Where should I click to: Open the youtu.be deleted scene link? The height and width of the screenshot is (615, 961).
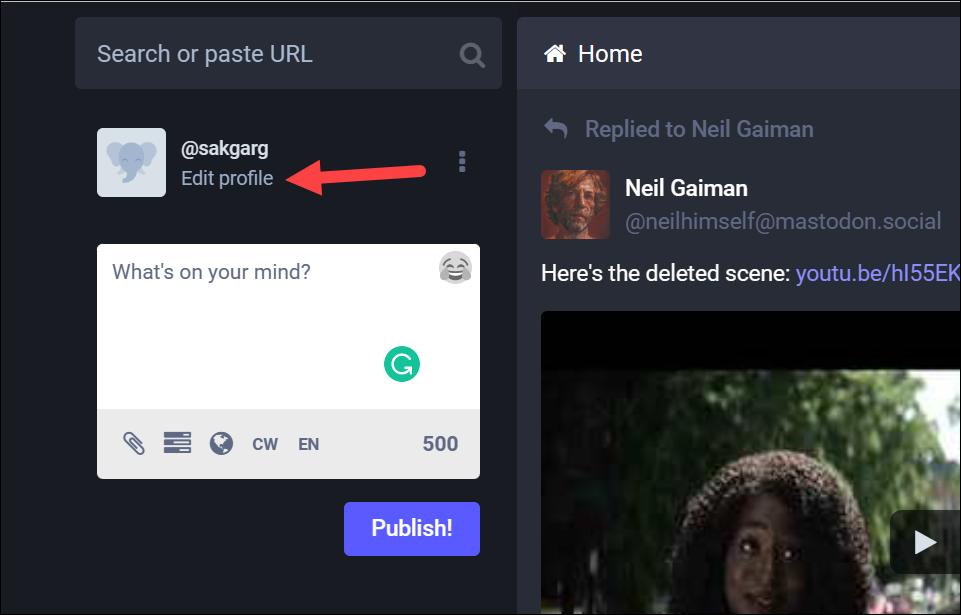[878, 273]
